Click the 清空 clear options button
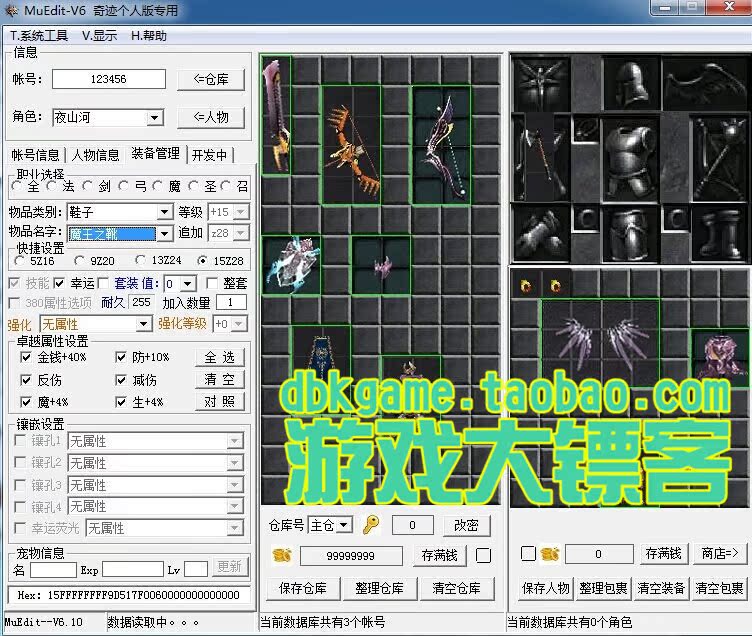This screenshot has width=752, height=636. click(220, 379)
